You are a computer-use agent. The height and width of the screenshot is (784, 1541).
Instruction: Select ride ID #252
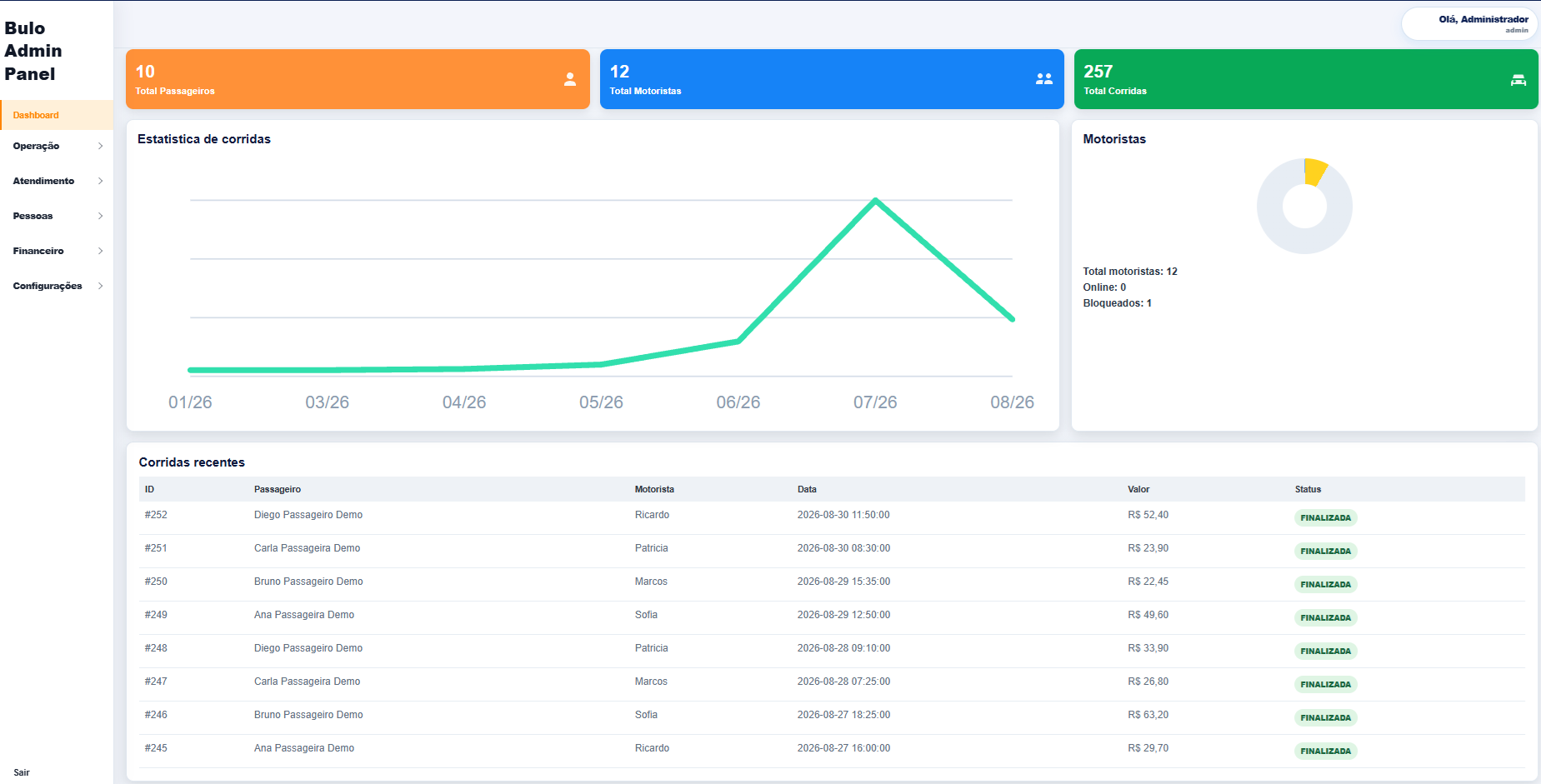(x=156, y=515)
